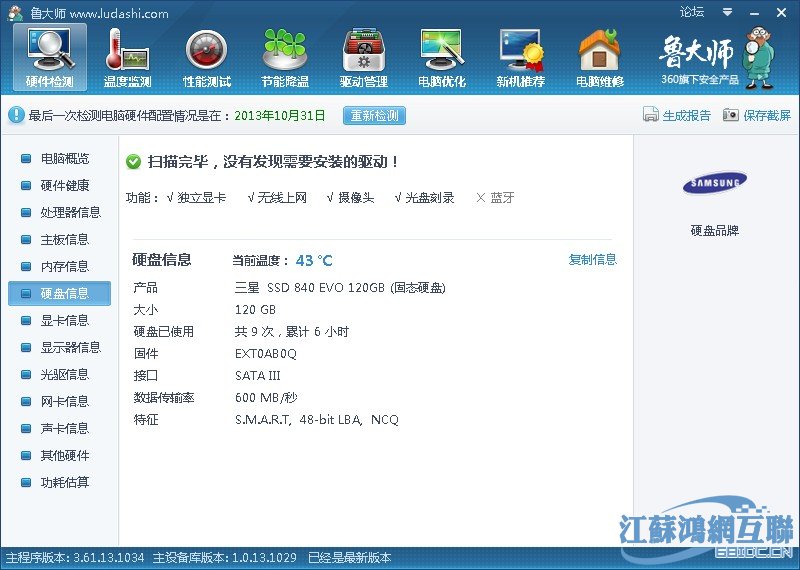The width and height of the screenshot is (800, 570).
Task: Click the info exclamation icon beside 最后一次检测
Action: click(x=16, y=115)
